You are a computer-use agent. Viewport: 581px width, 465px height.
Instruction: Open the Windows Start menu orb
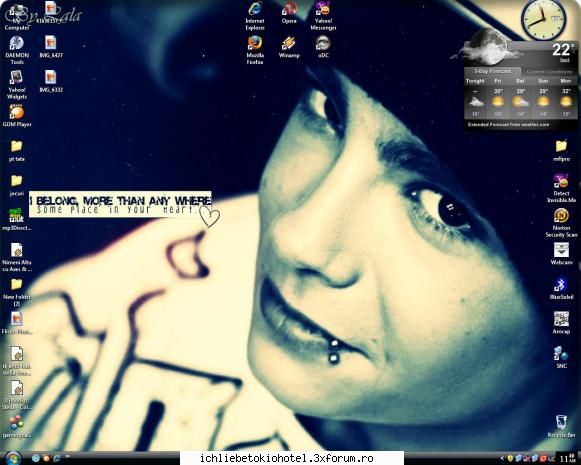[x=13, y=458]
